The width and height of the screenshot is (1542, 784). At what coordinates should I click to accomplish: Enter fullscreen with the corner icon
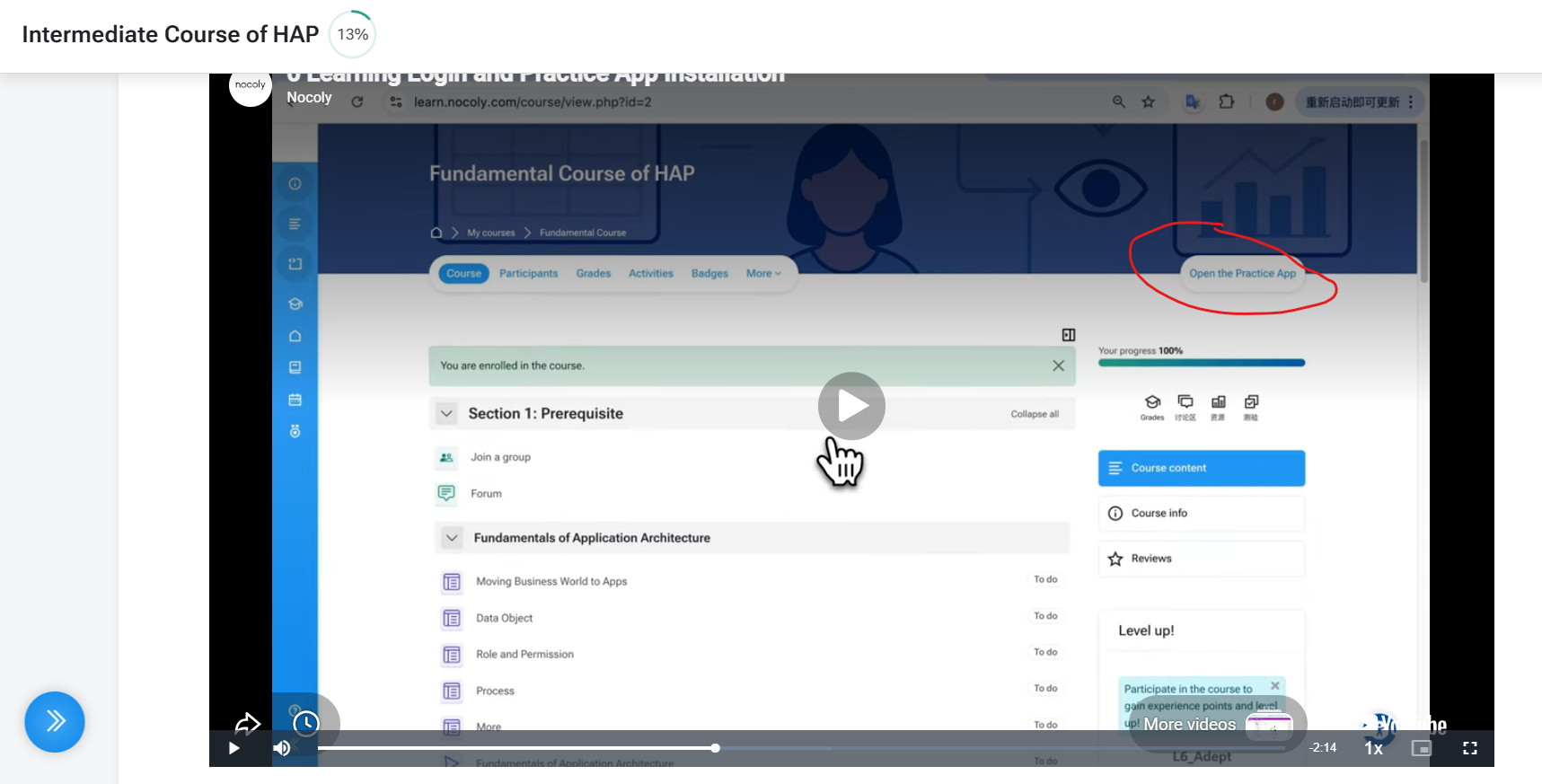click(x=1470, y=748)
